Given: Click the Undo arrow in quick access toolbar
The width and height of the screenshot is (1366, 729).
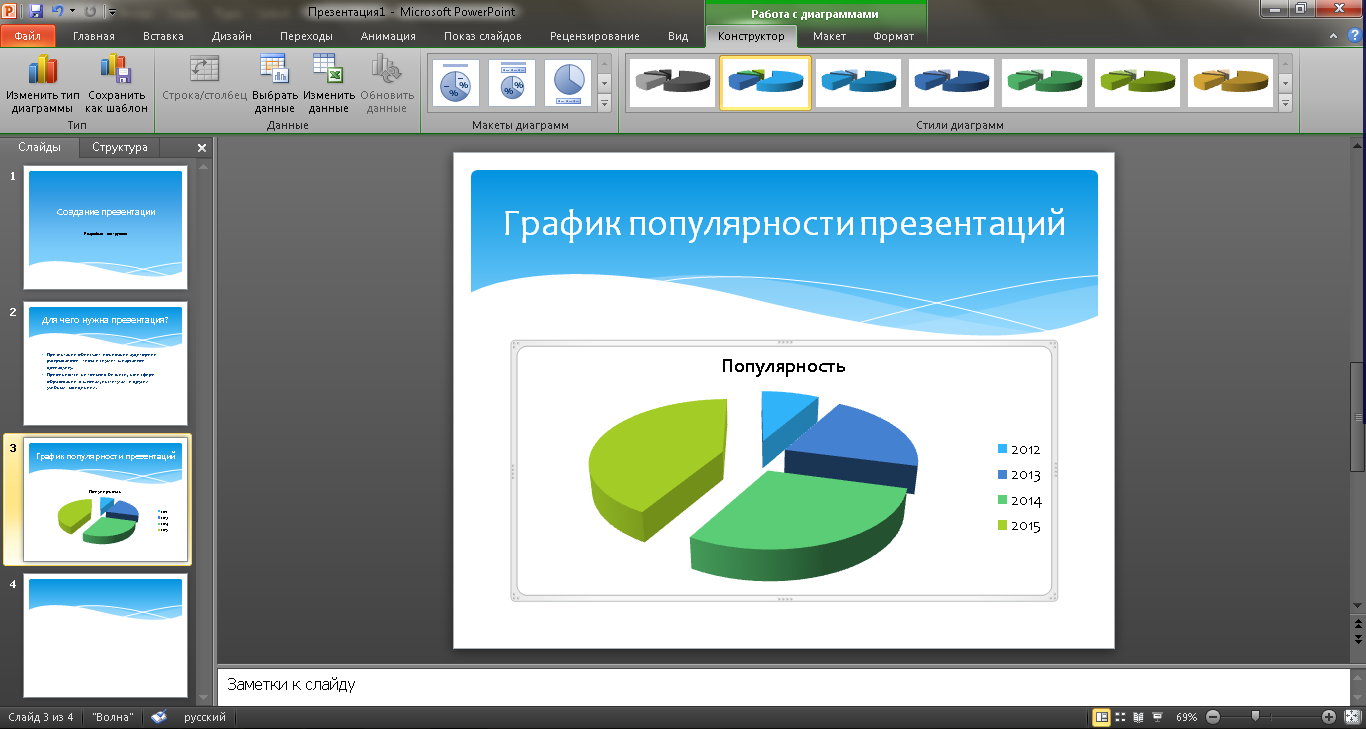Looking at the screenshot, I should point(57,12).
